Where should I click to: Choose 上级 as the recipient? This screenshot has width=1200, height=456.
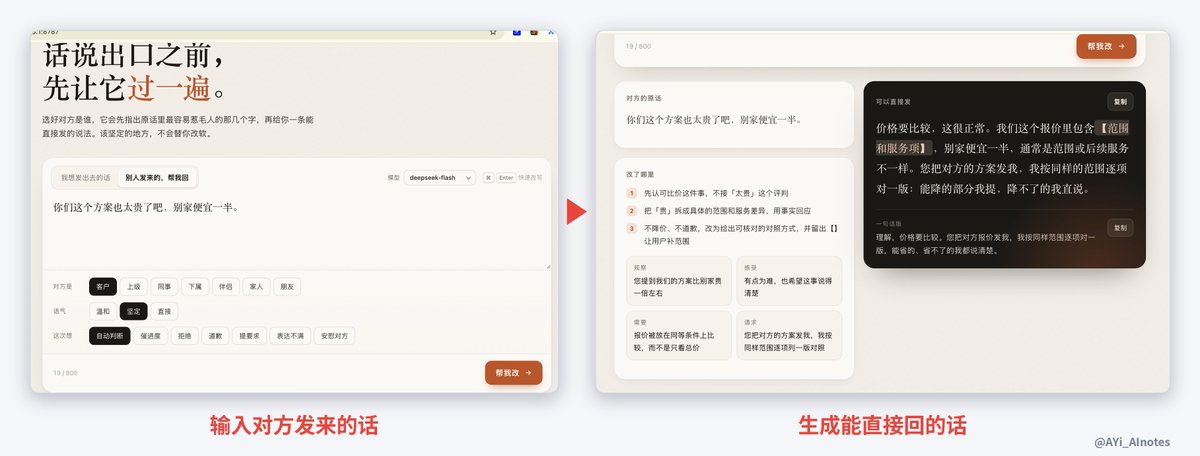pos(134,286)
